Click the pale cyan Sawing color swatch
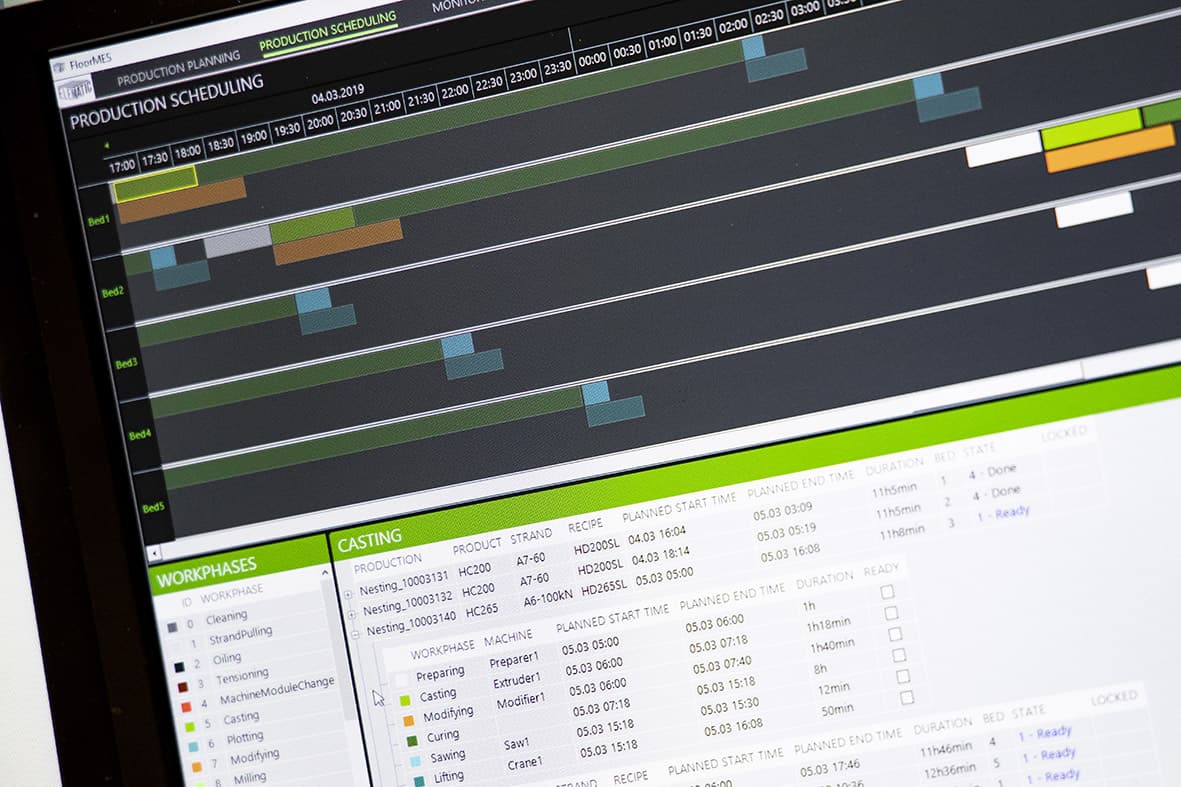The image size is (1181, 787). coord(416,761)
